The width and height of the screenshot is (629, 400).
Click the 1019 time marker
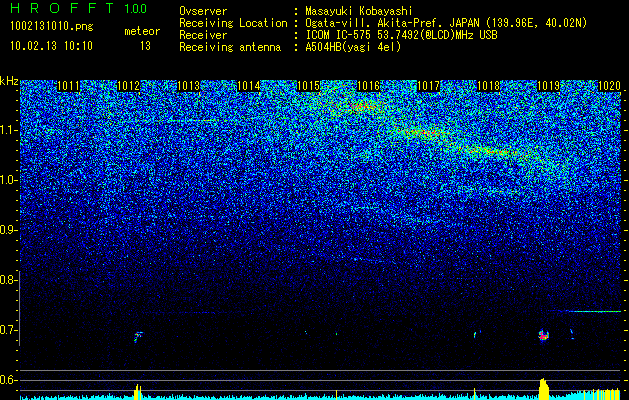(x=548, y=86)
